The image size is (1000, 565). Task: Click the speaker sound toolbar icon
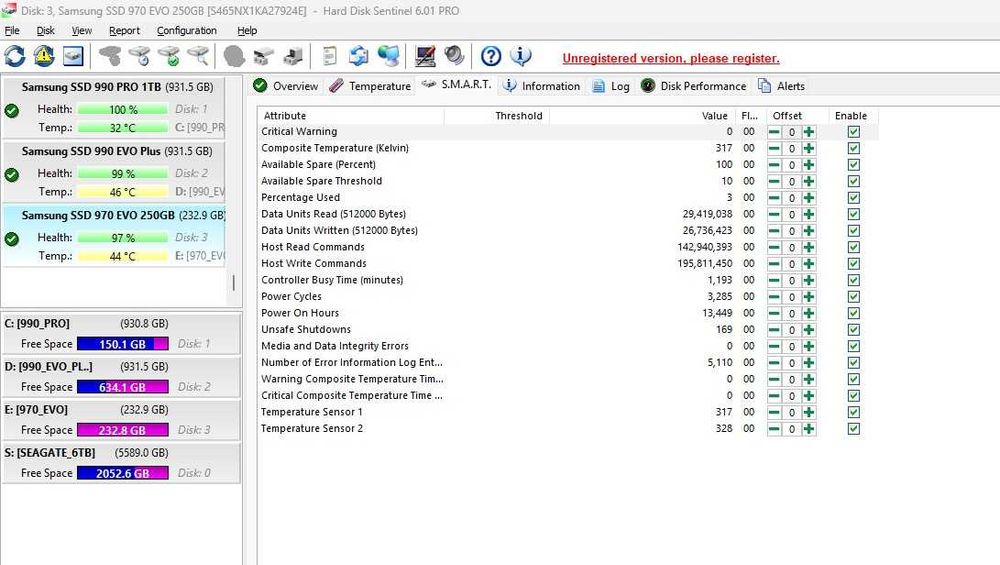(x=454, y=57)
